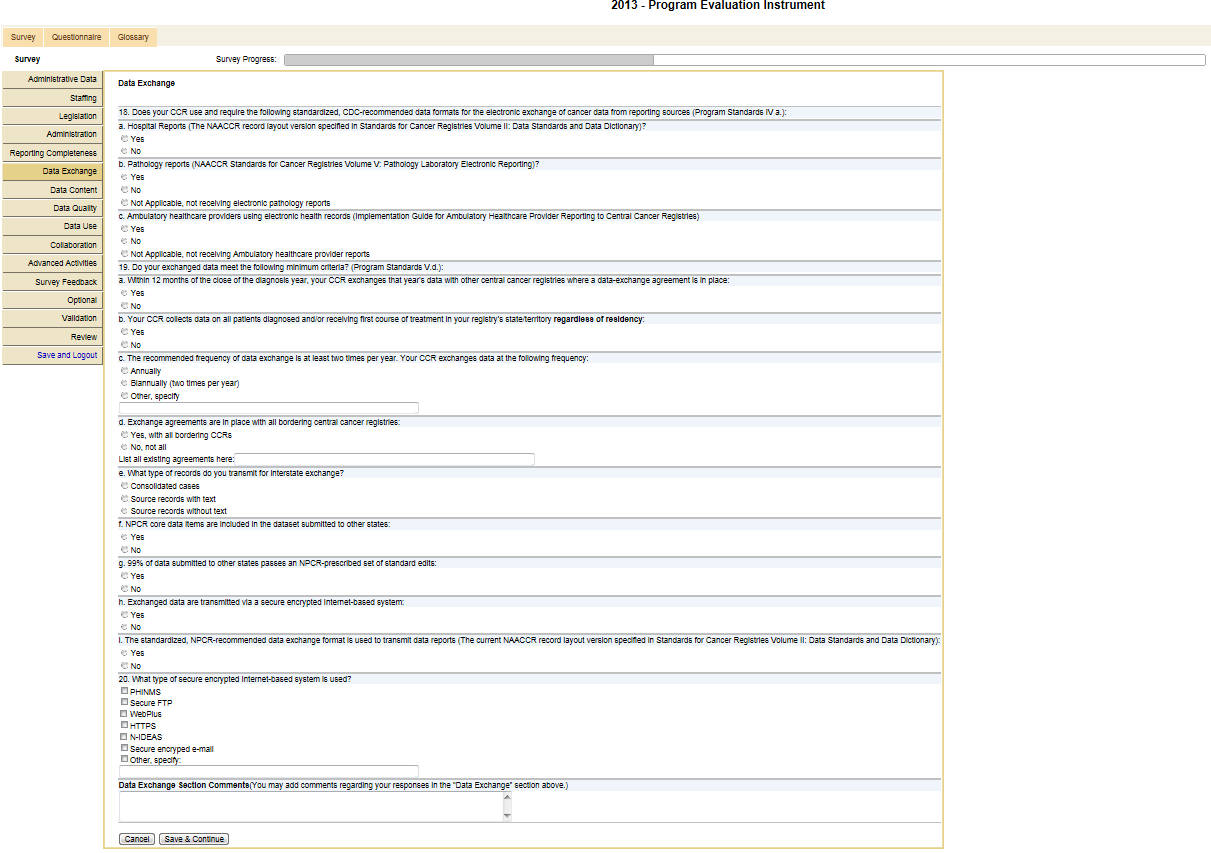Choose 'No, not all' for bordering agreements
Image resolution: width=1211 pixels, height=853 pixels.
click(x=124, y=447)
